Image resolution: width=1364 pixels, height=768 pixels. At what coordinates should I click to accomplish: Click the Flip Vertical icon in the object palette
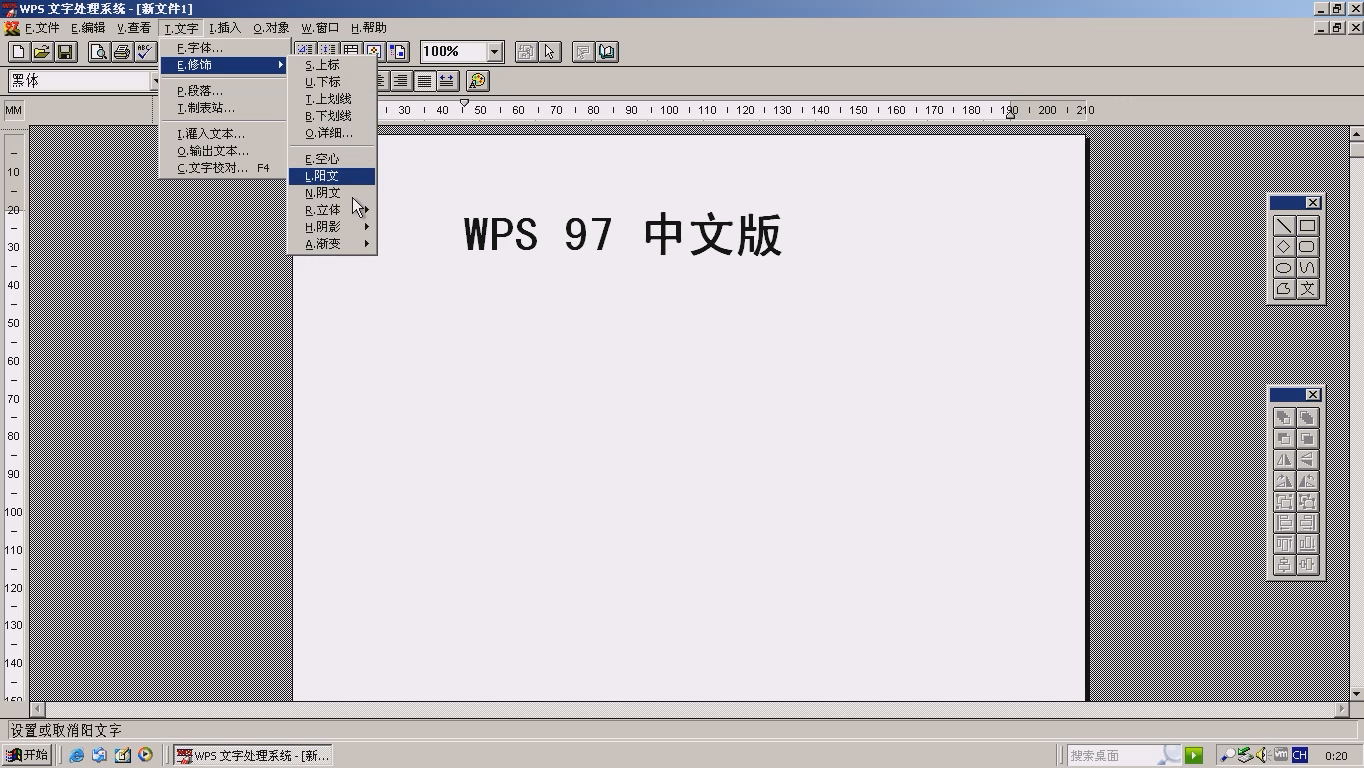(1307, 460)
